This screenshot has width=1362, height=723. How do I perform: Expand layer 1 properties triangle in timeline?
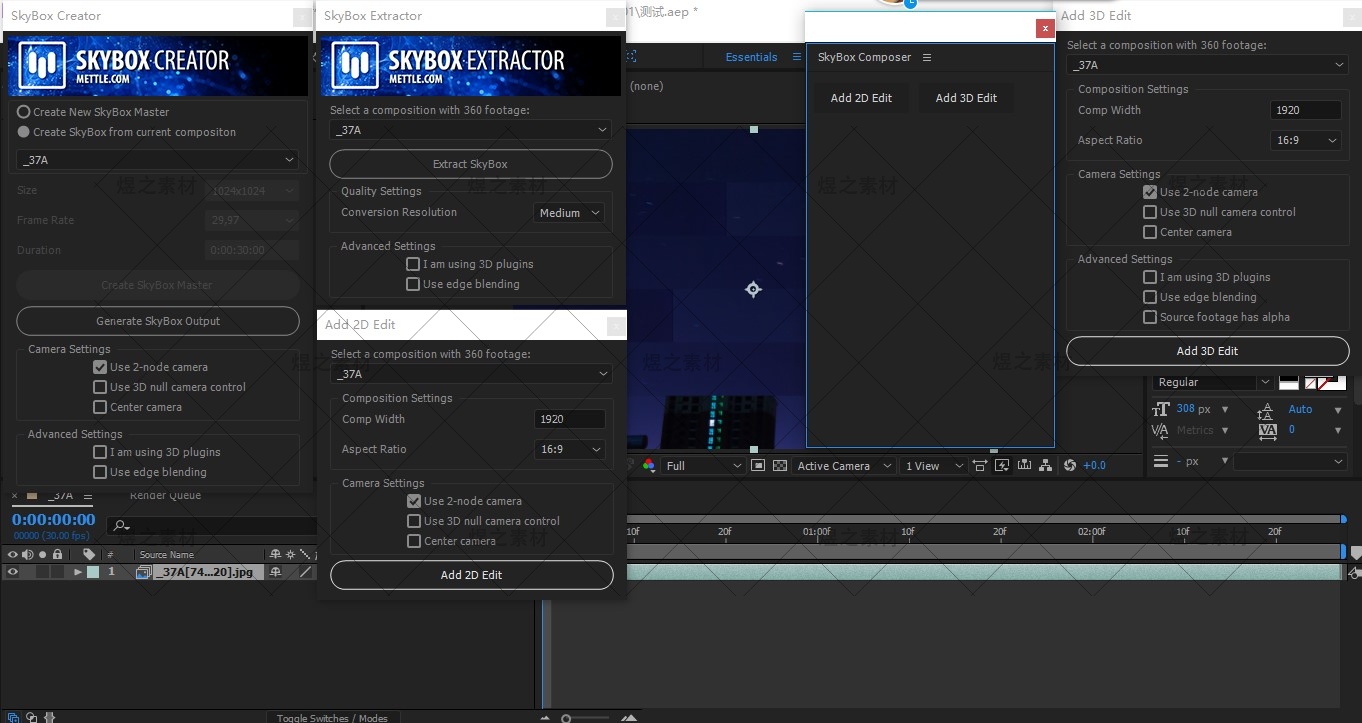pos(78,572)
